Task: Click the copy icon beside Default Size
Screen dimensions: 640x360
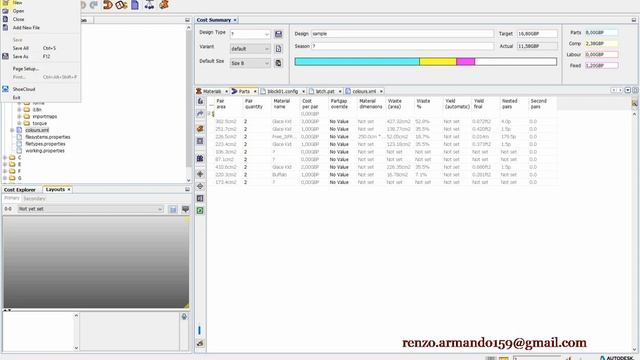Action: click(x=278, y=63)
